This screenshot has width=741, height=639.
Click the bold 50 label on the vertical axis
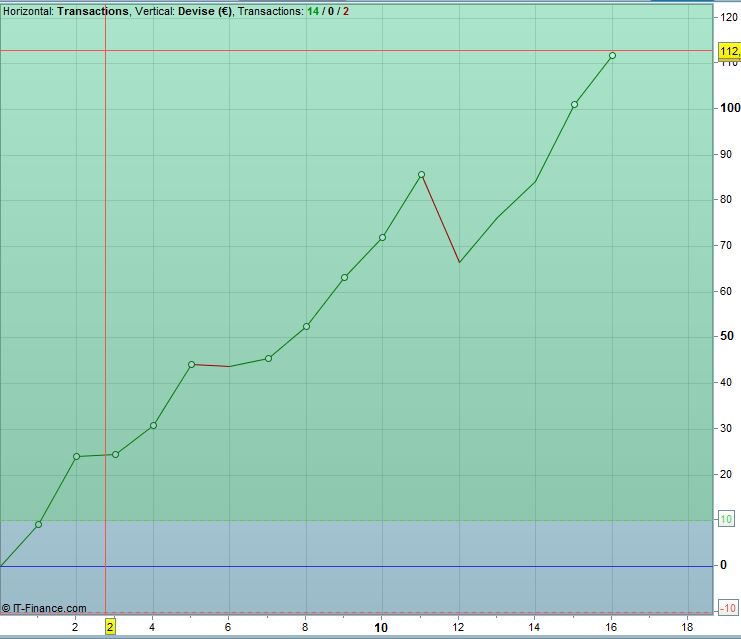click(x=727, y=336)
